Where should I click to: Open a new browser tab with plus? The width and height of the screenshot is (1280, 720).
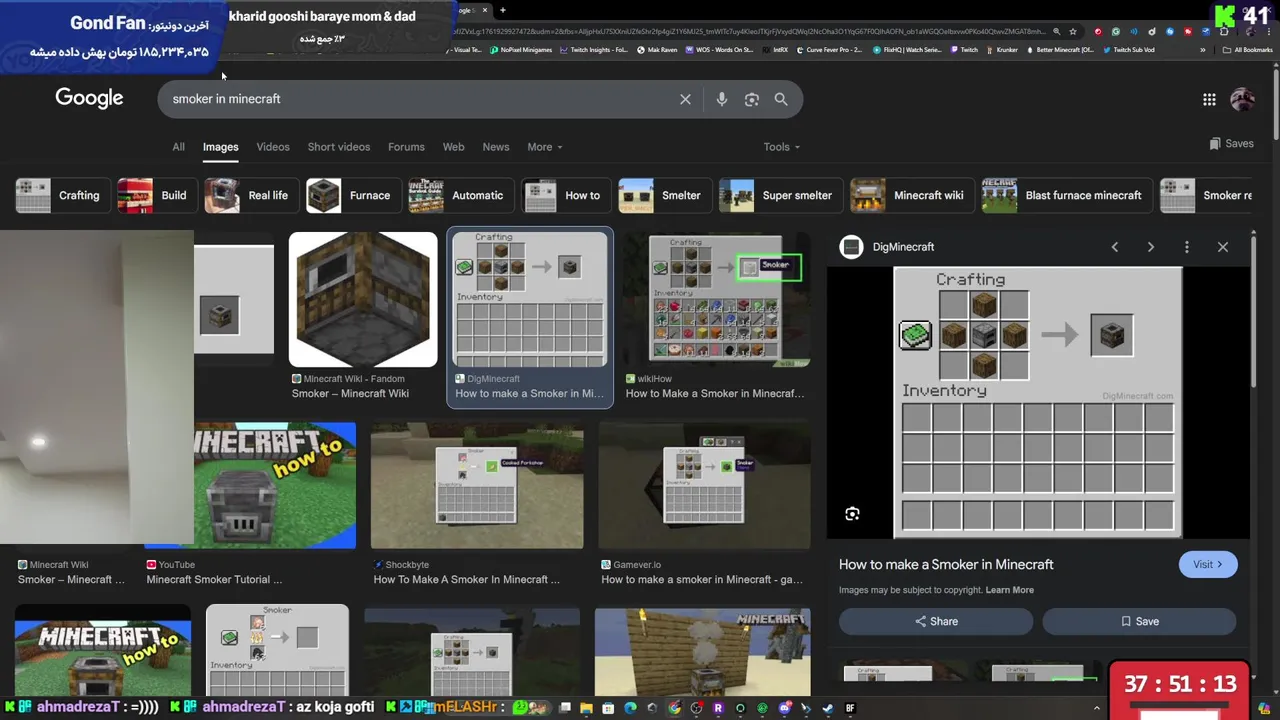coord(503,10)
